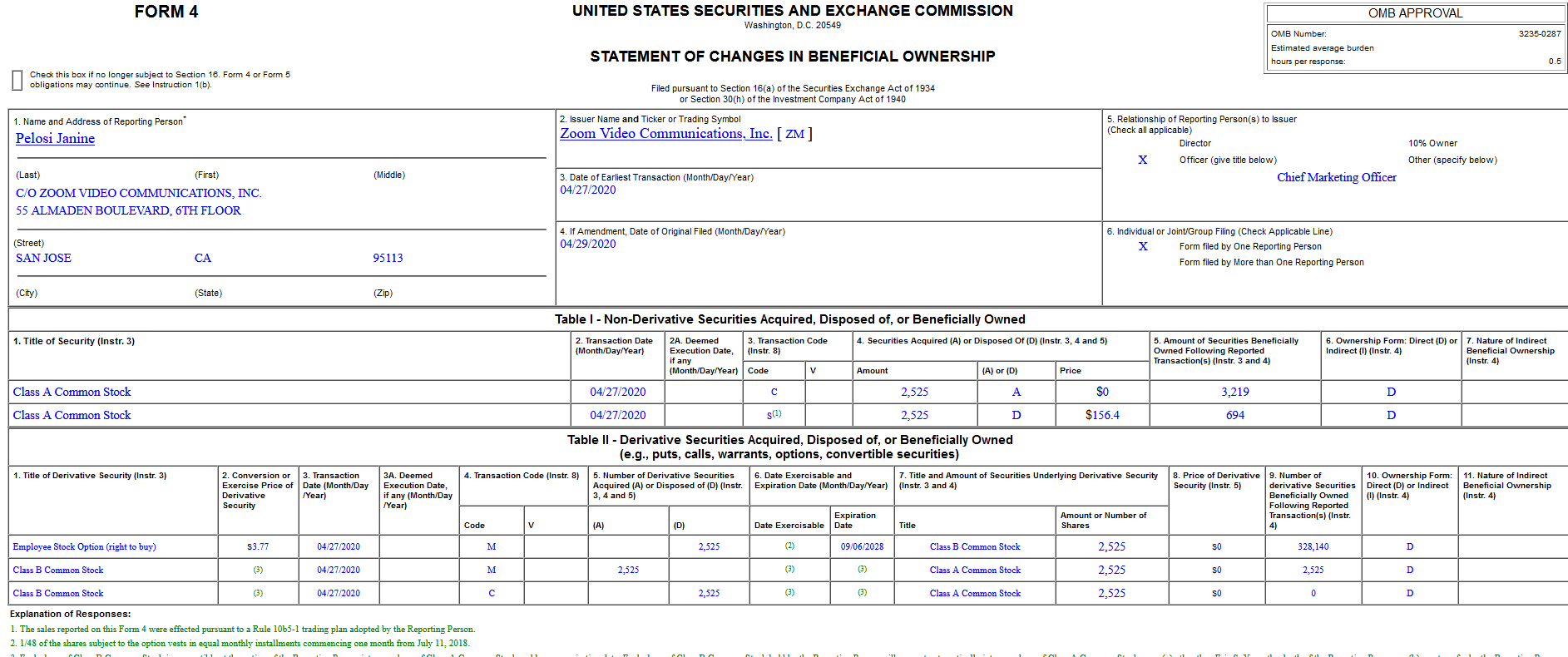1568x657 pixels.
Task: Click Statement of Changes in Beneficial Ownership heading
Action: point(792,57)
